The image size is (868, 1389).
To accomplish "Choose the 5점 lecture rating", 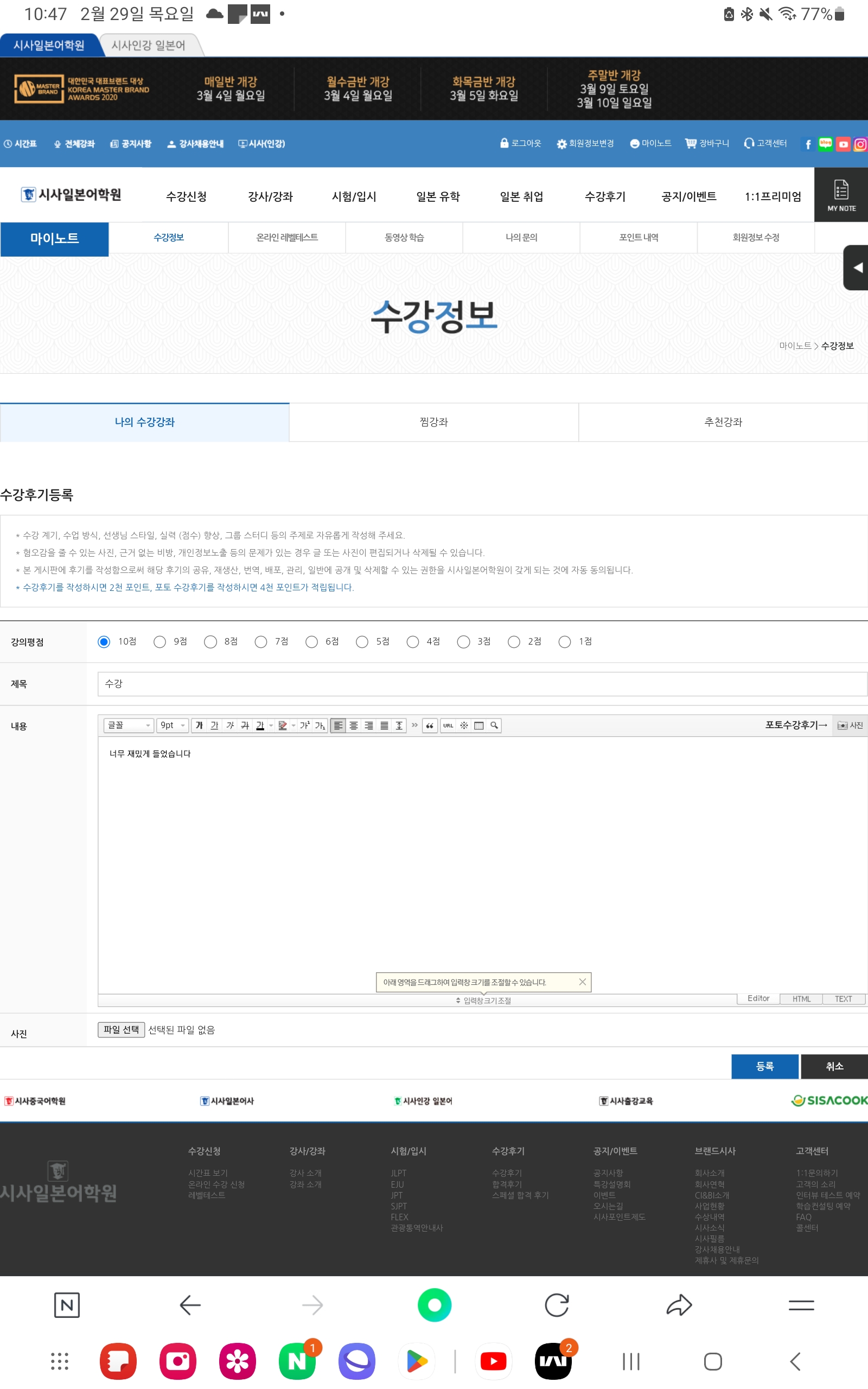I will coord(362,642).
